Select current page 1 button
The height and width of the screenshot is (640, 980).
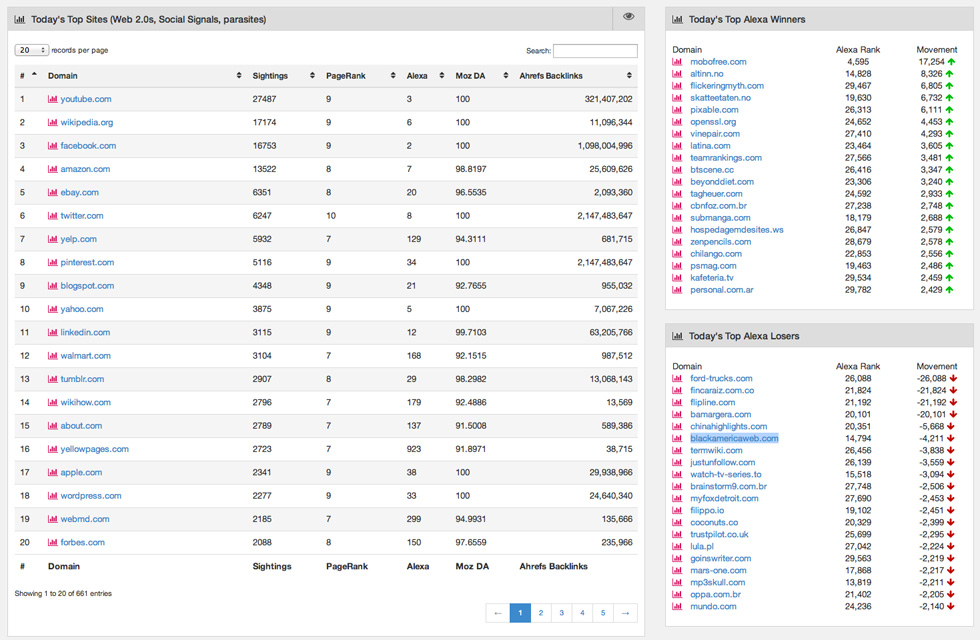[520, 613]
